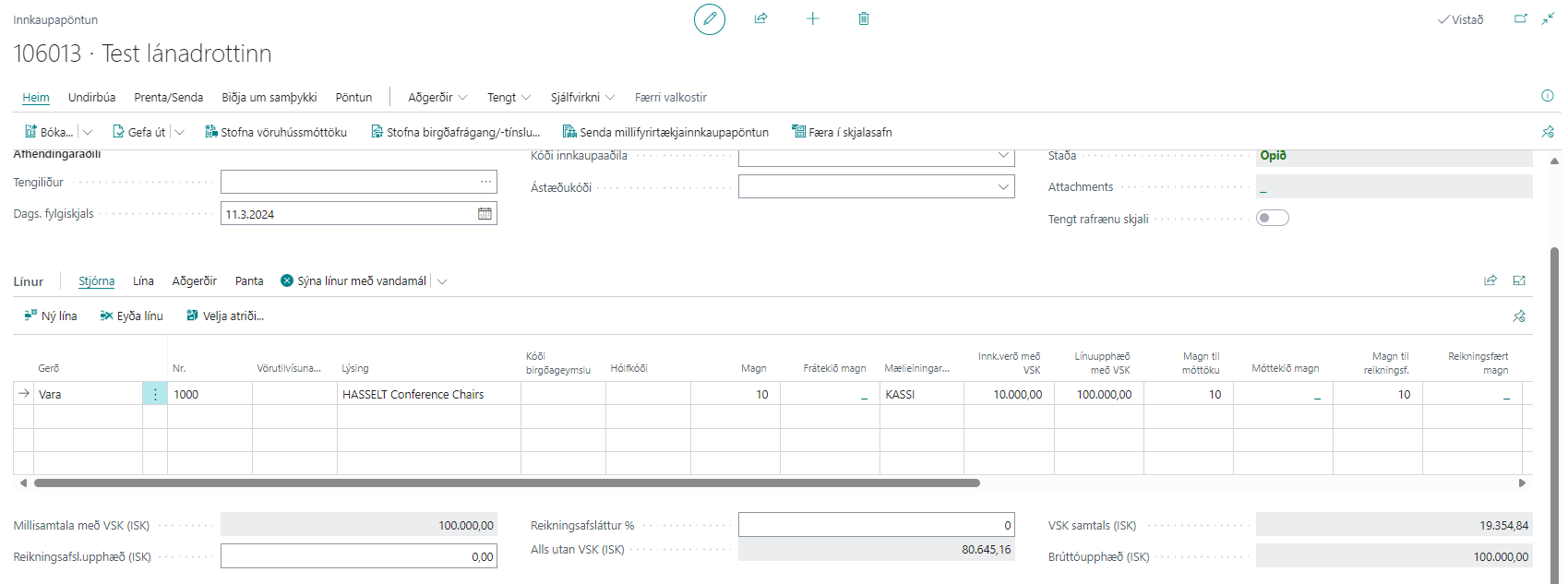Click the three-dot row options for Vara line
Viewport: 1568px width, 584px height.
coord(155,394)
